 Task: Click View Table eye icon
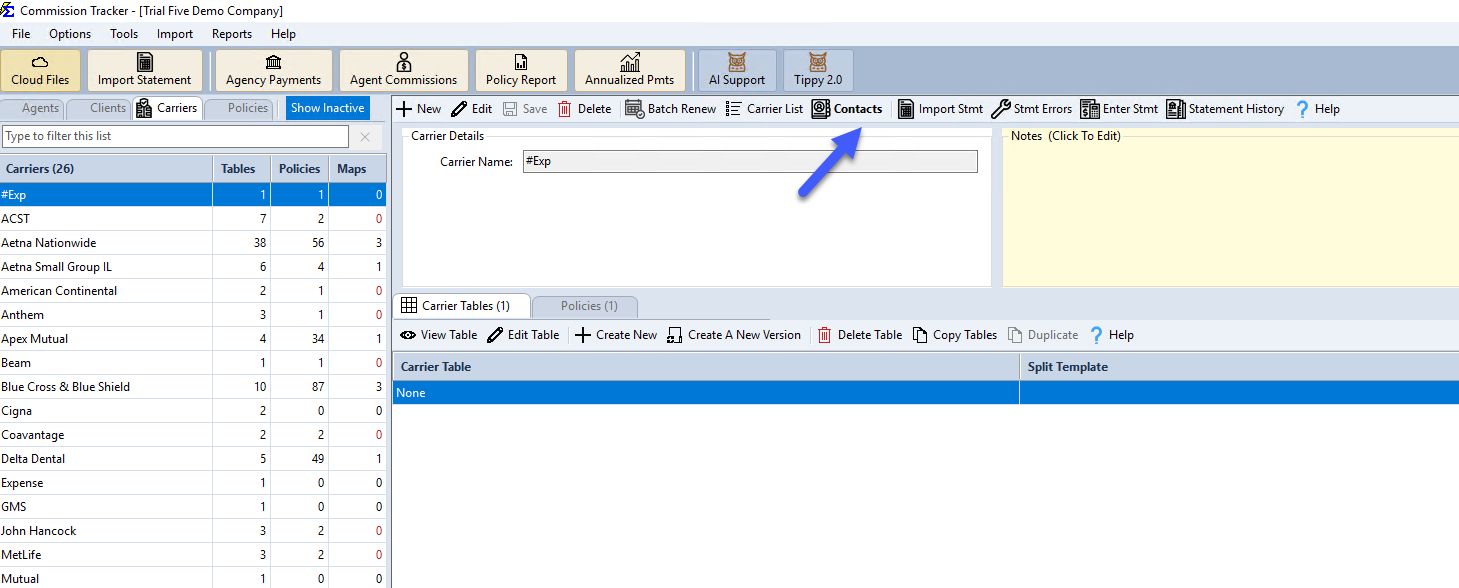click(439, 335)
